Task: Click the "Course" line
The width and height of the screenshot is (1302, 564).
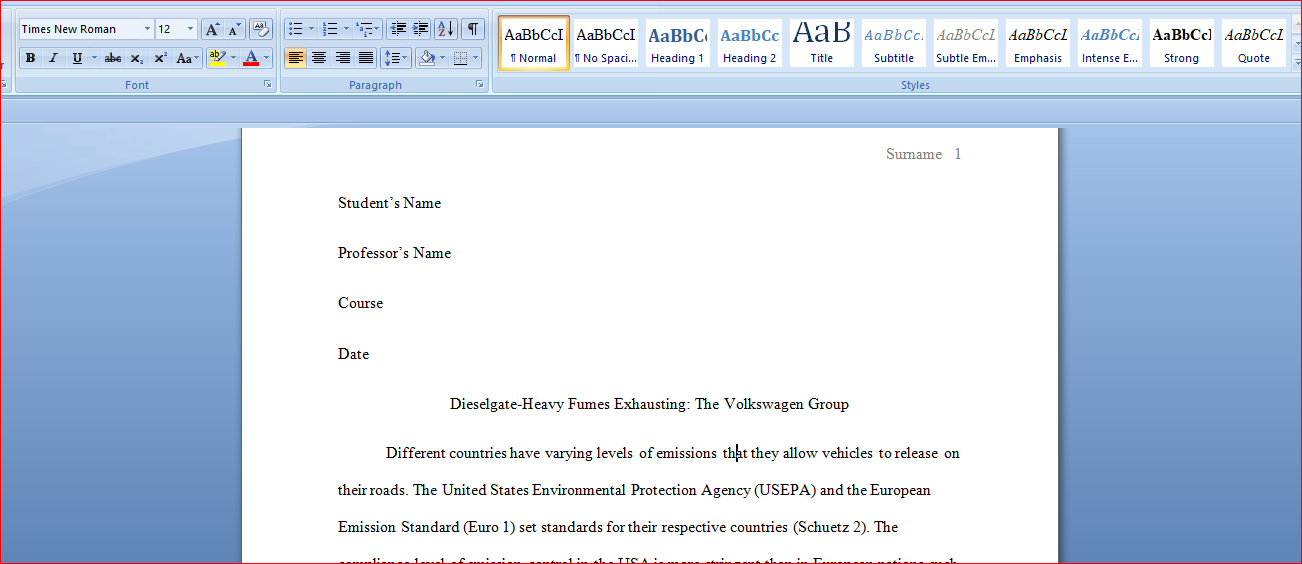Action: 360,303
